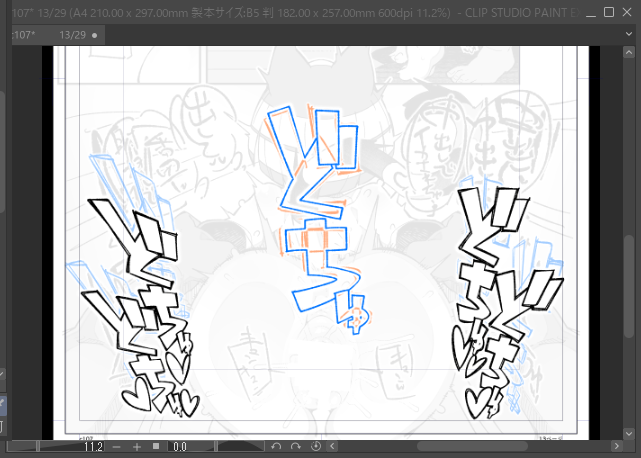Click the zoom out minus icon
This screenshot has width=641, height=458.
coord(117,447)
